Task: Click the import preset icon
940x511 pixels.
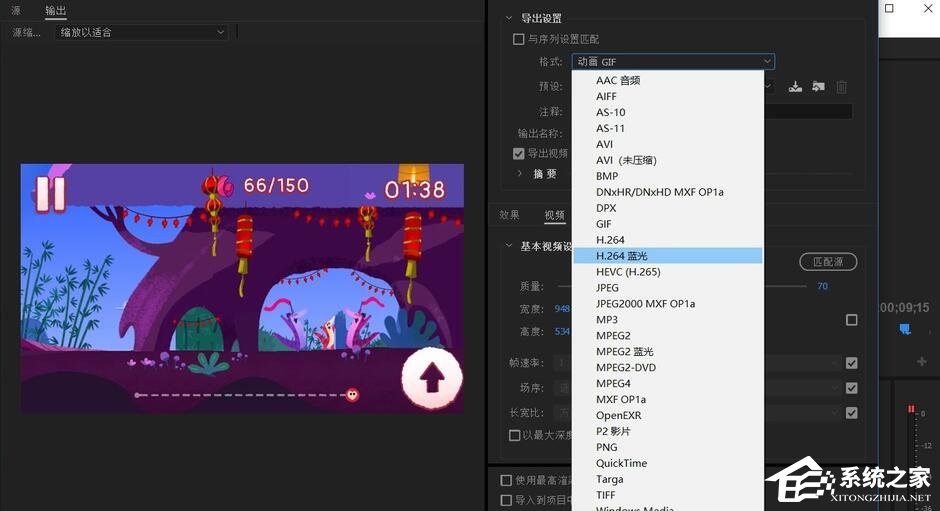Action: click(818, 87)
